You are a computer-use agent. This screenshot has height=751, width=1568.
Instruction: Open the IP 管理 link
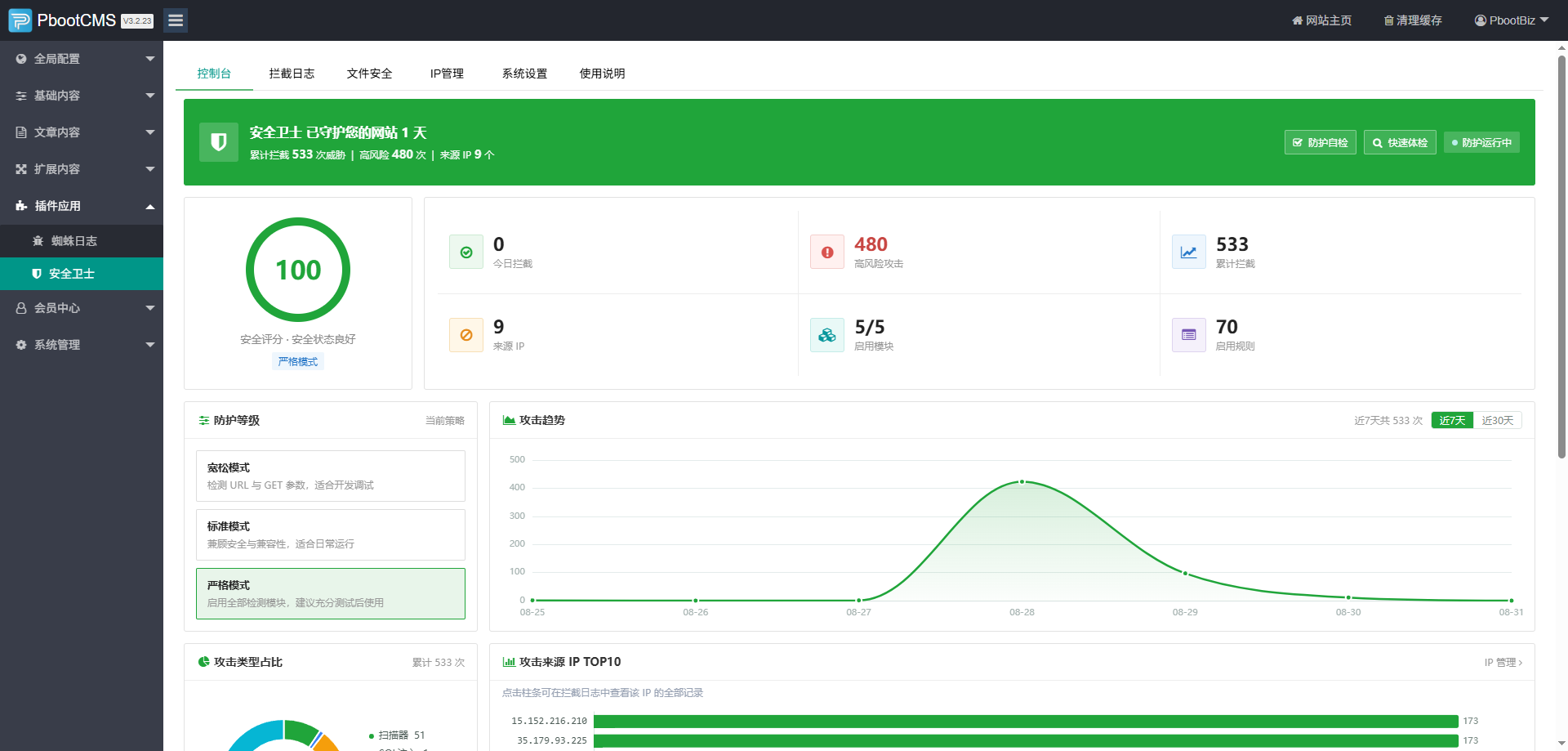click(1503, 663)
